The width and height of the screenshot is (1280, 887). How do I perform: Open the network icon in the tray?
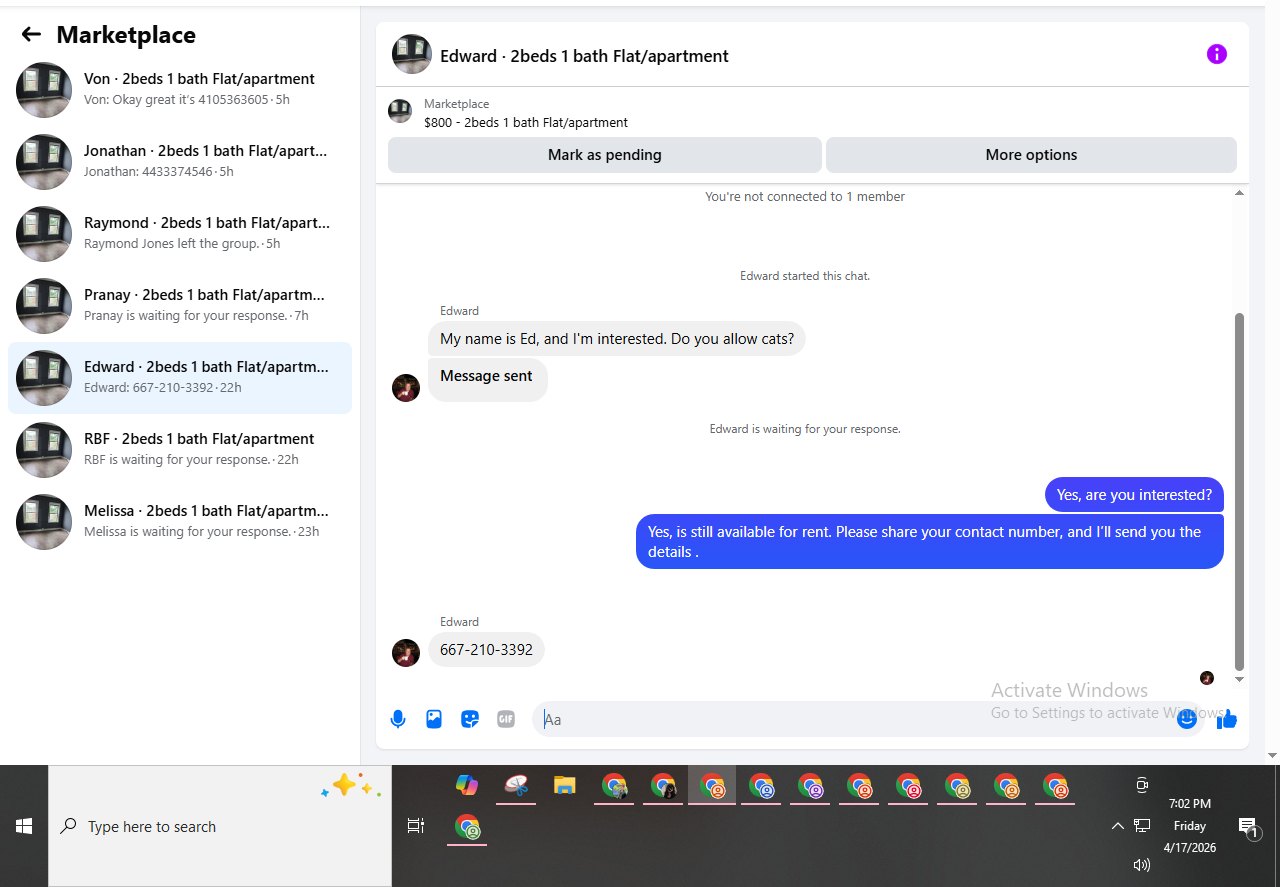click(1142, 826)
